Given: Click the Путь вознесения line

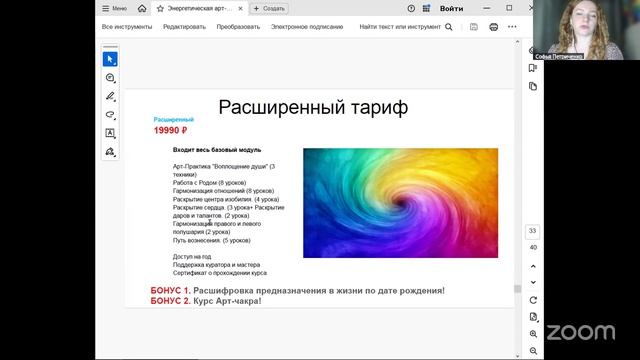Looking at the screenshot, I should coord(211,240).
